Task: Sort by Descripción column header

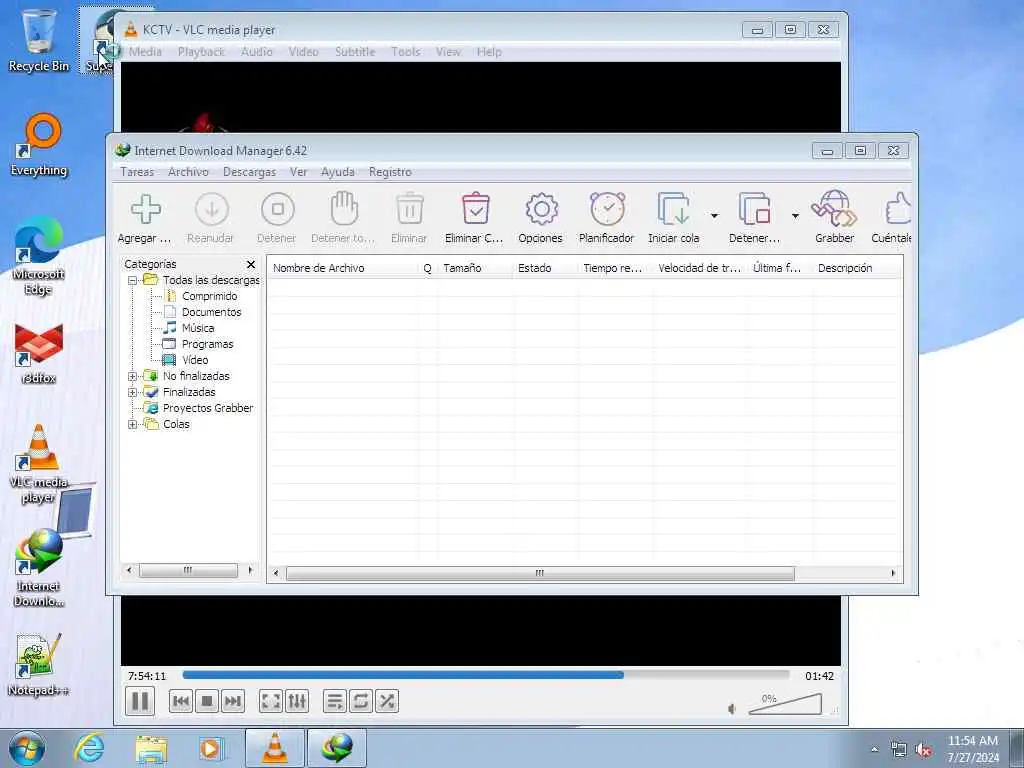Action: [857, 268]
